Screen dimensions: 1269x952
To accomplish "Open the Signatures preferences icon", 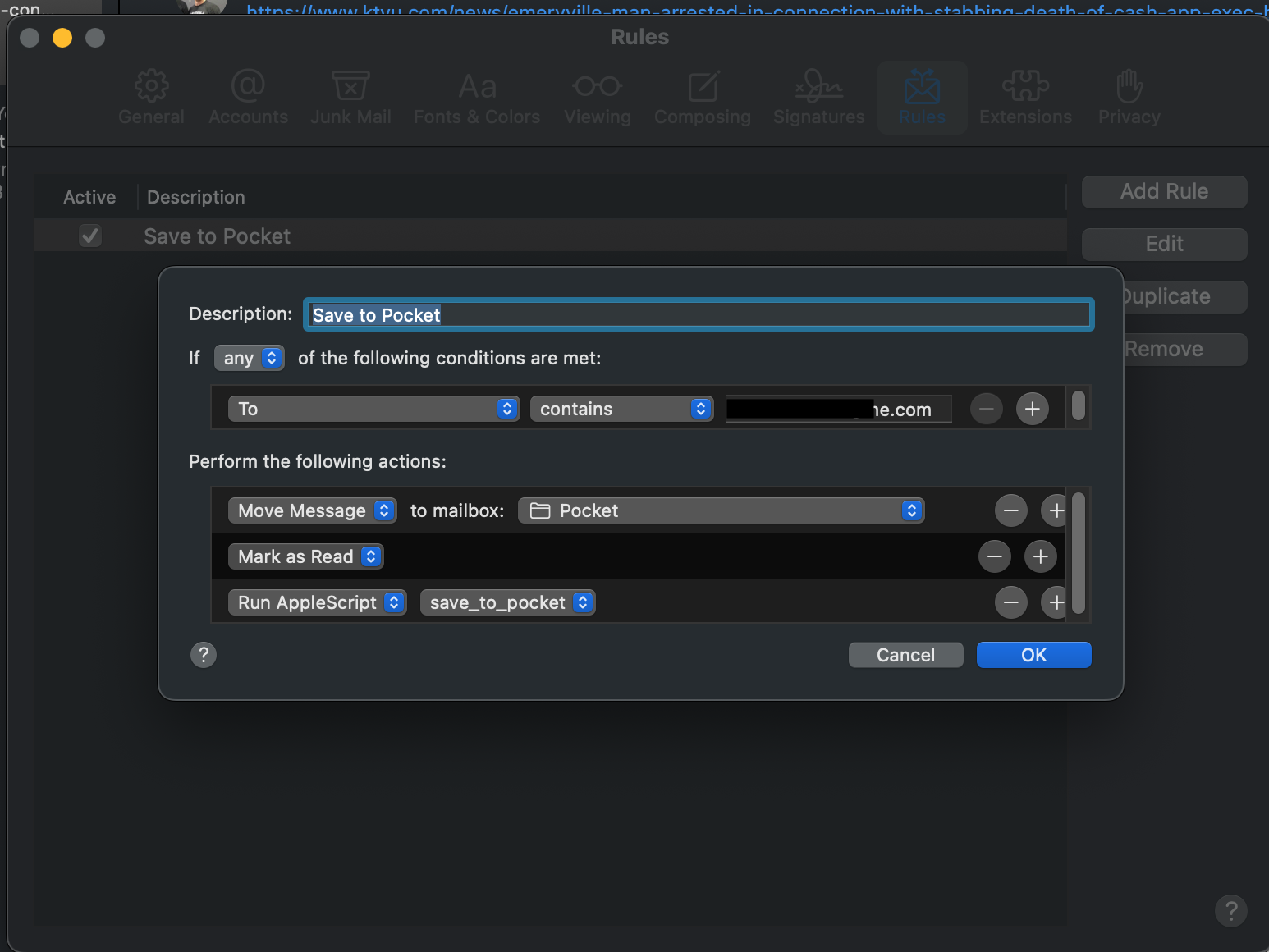I will [x=818, y=98].
